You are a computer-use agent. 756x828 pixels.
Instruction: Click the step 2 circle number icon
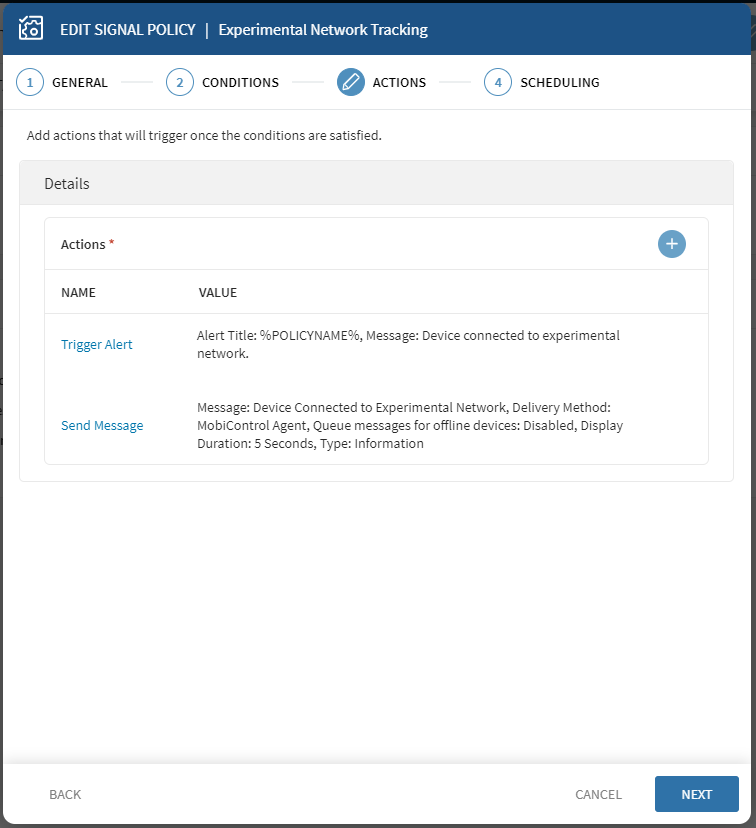pos(180,82)
